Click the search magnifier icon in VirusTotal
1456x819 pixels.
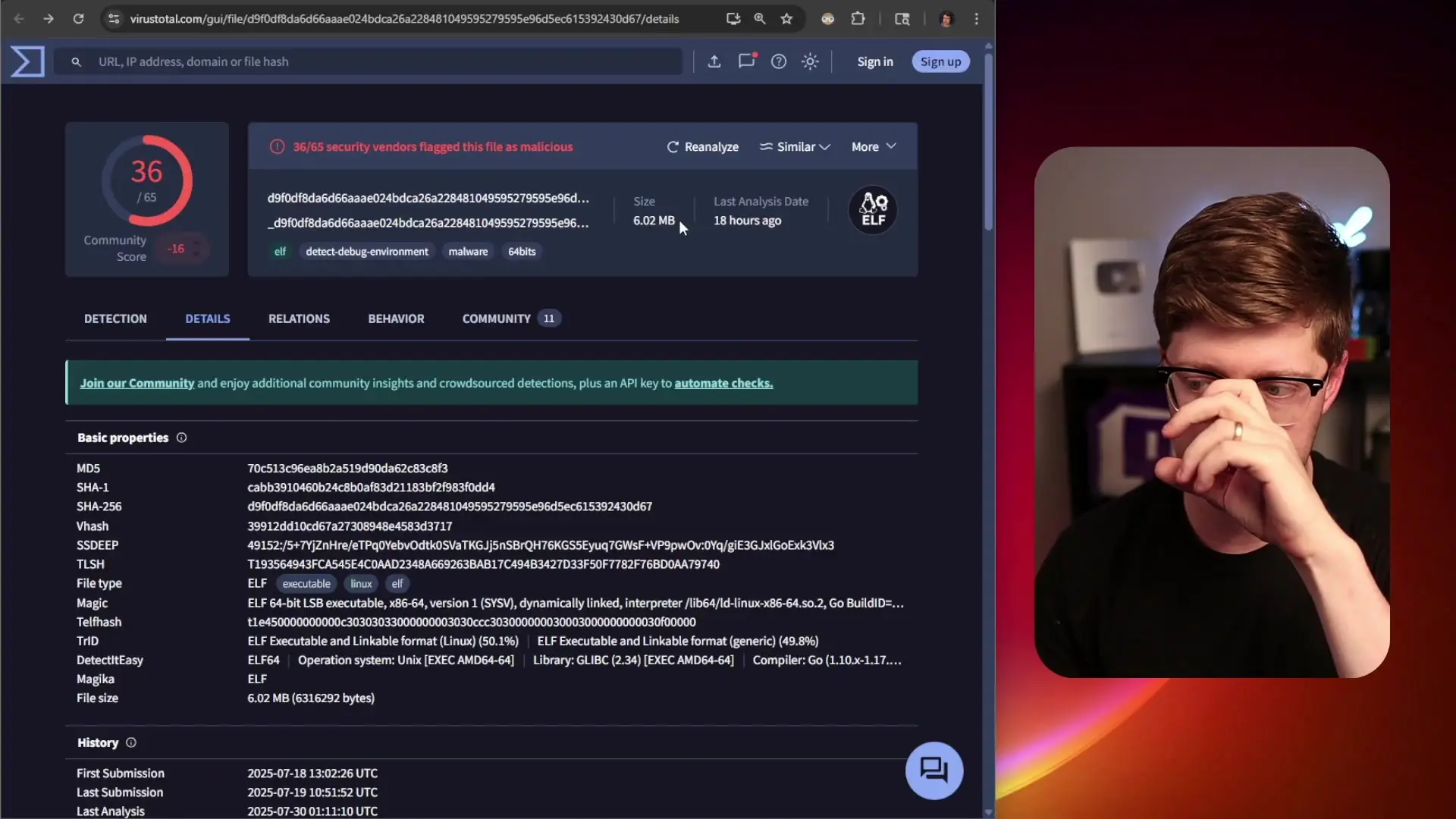[x=77, y=62]
